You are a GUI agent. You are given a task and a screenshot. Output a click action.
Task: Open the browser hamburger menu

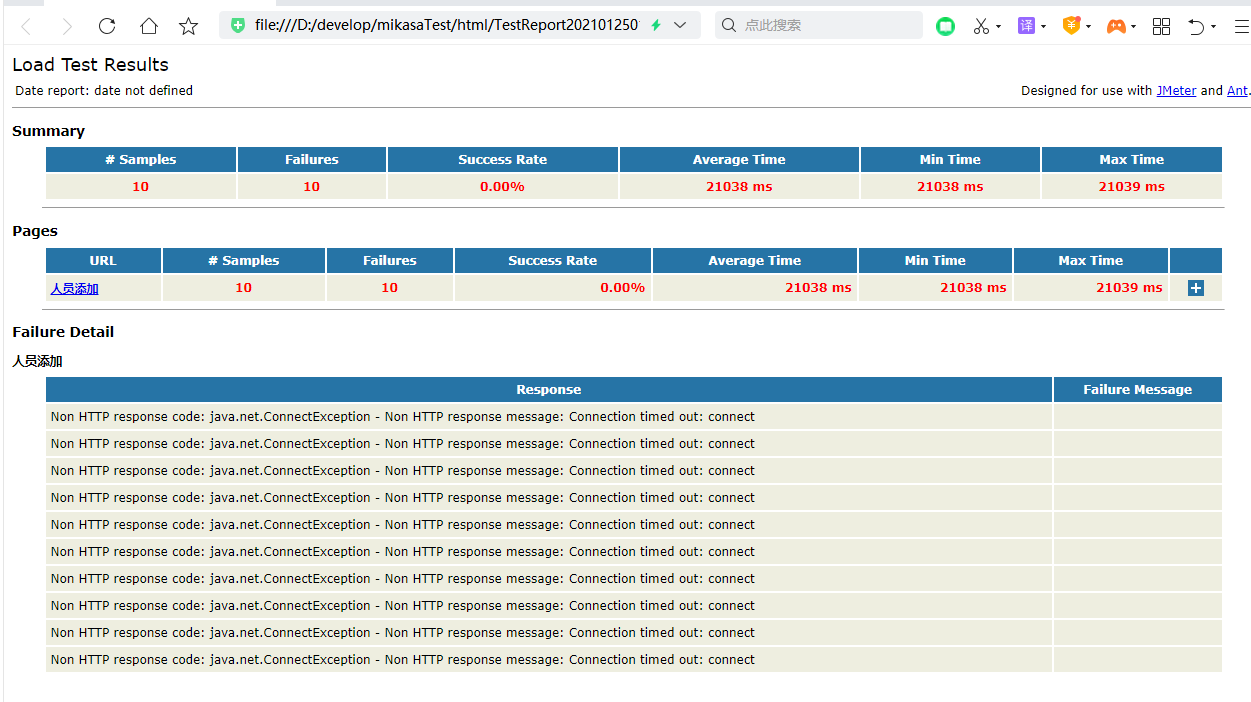pos(1241,26)
